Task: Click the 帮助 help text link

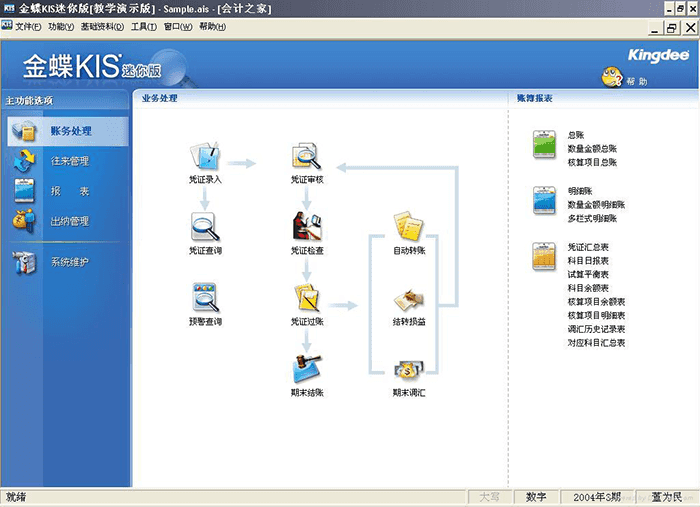Action: [637, 81]
